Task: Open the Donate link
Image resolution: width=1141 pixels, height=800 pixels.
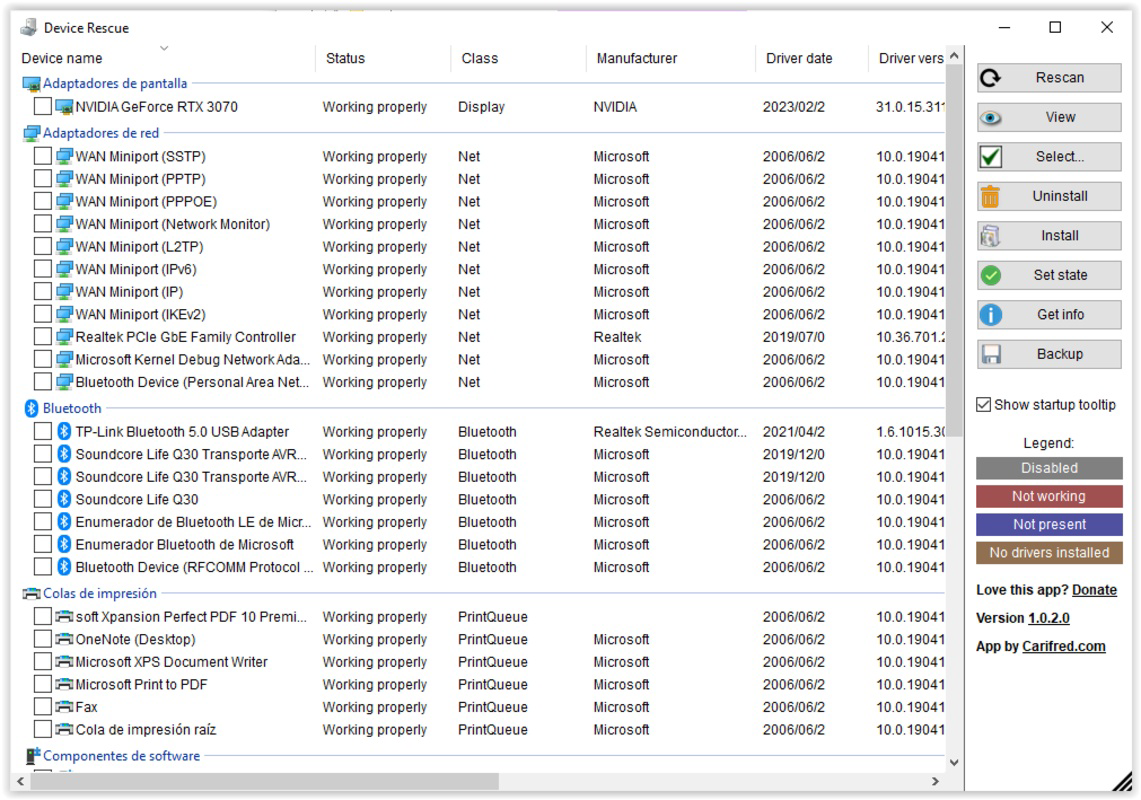Action: tap(1094, 590)
